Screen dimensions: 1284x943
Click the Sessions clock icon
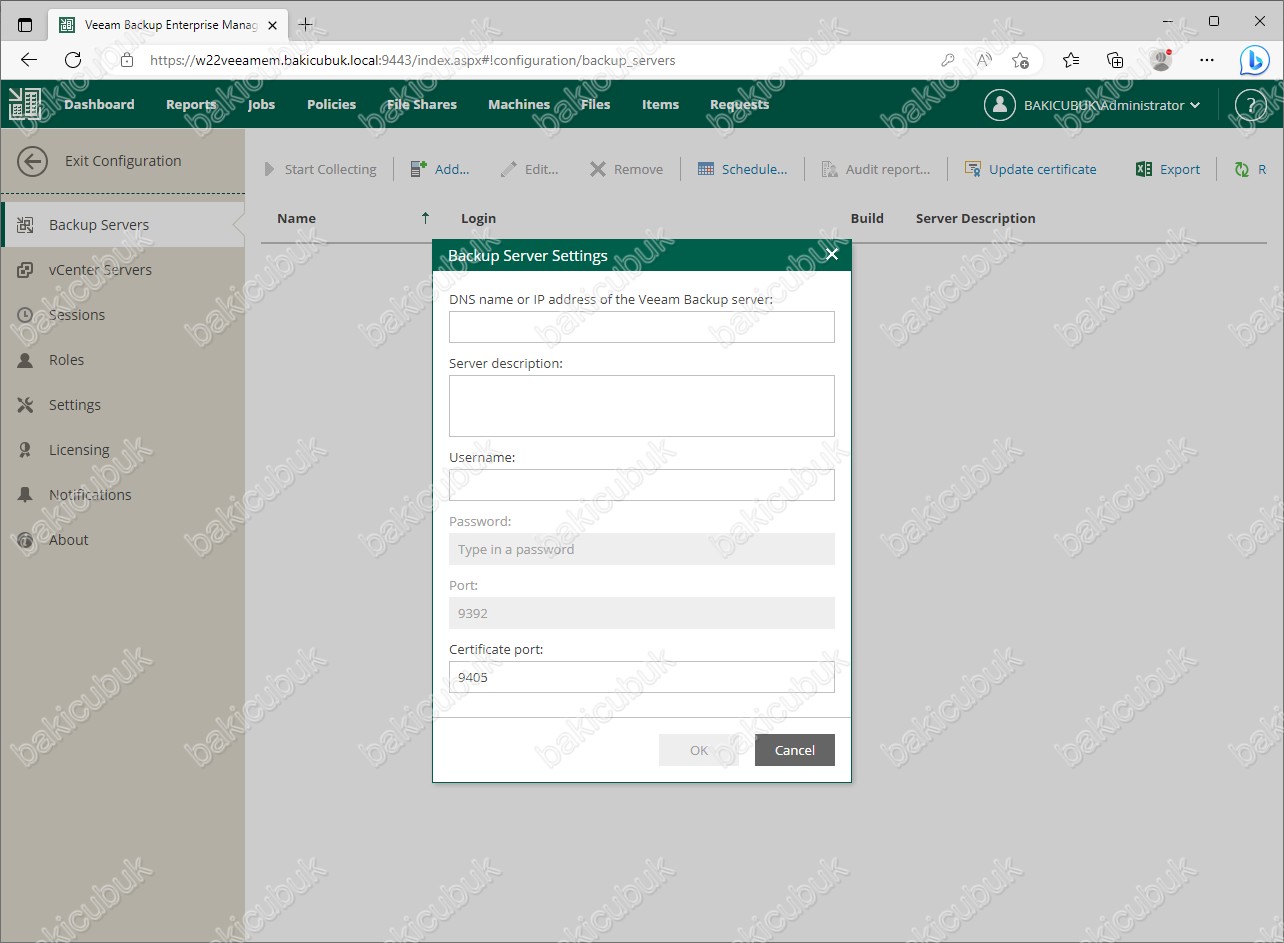[26, 315]
